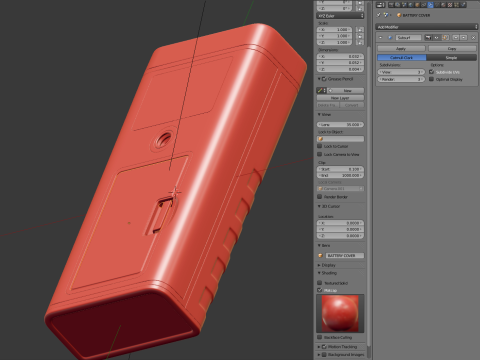This screenshot has height=360, width=480.
Task: Open the XYZ Euler rotation mode dropdown
Action: click(340, 16)
